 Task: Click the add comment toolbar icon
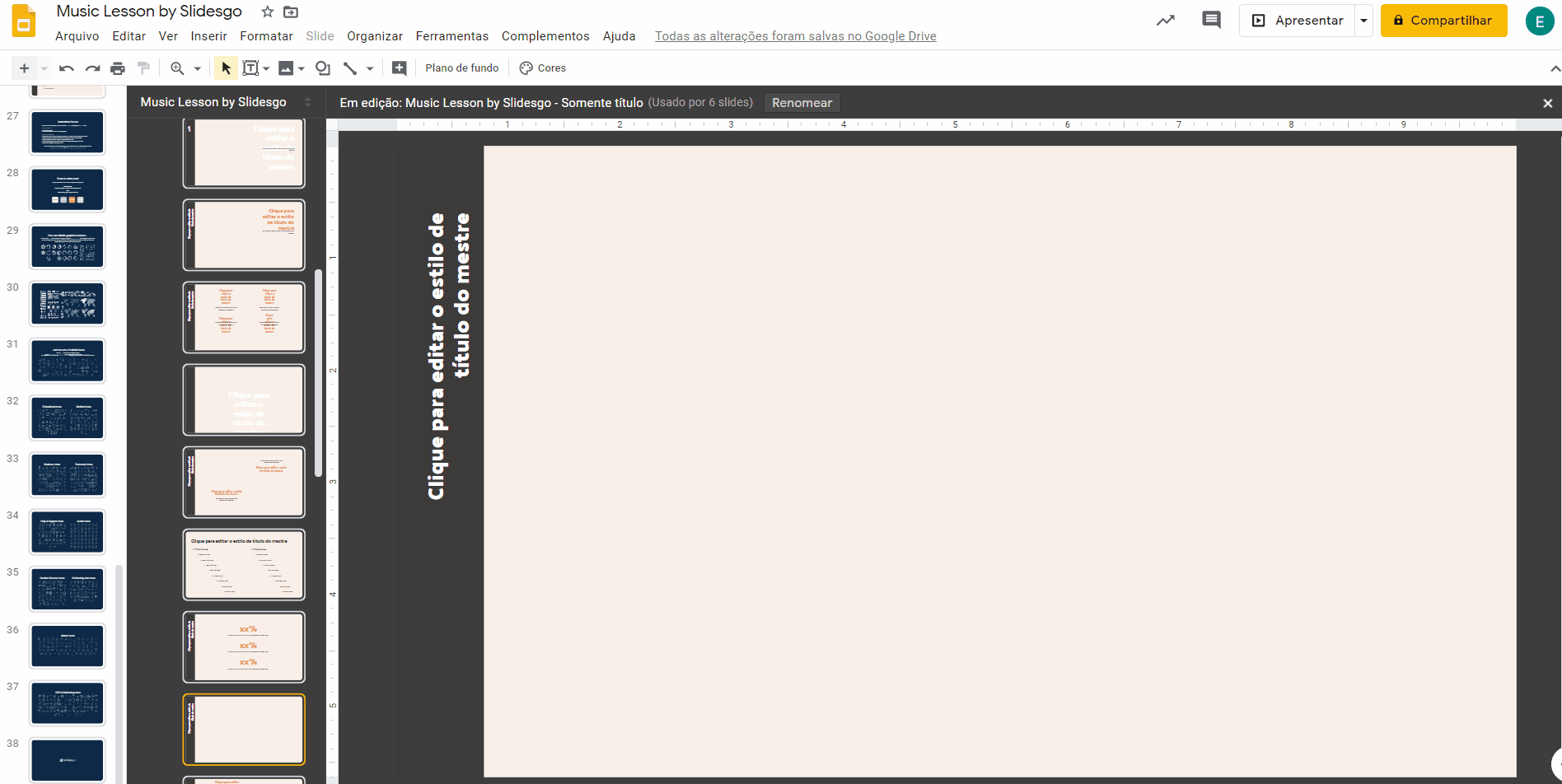click(x=400, y=68)
